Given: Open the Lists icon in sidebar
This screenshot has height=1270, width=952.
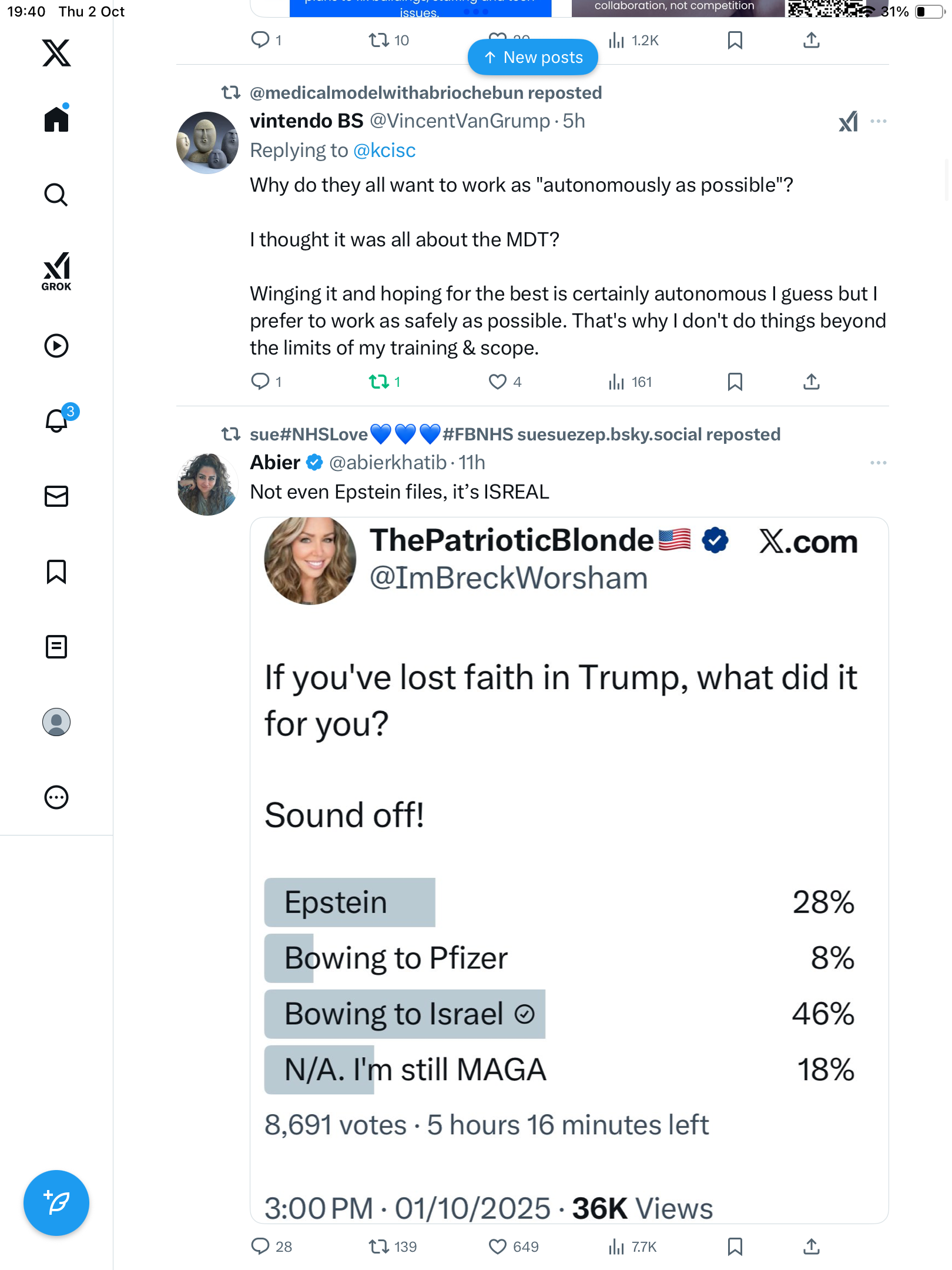Looking at the screenshot, I should (x=56, y=647).
